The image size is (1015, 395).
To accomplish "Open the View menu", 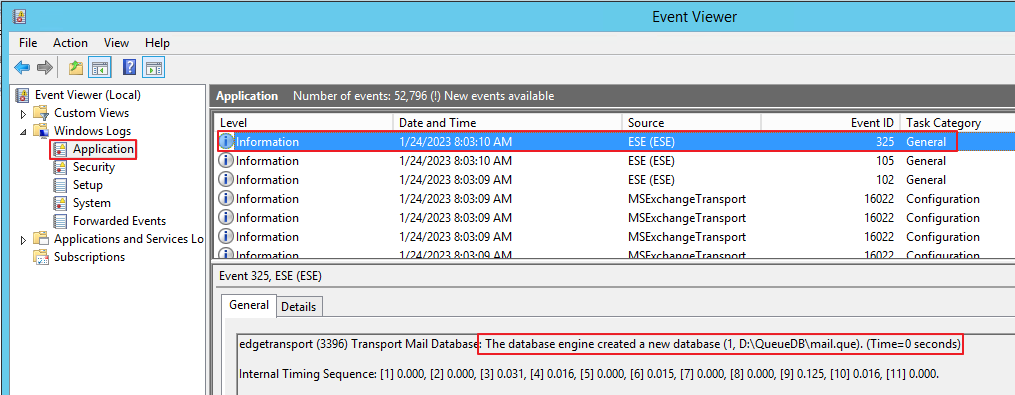I will pyautogui.click(x=117, y=43).
